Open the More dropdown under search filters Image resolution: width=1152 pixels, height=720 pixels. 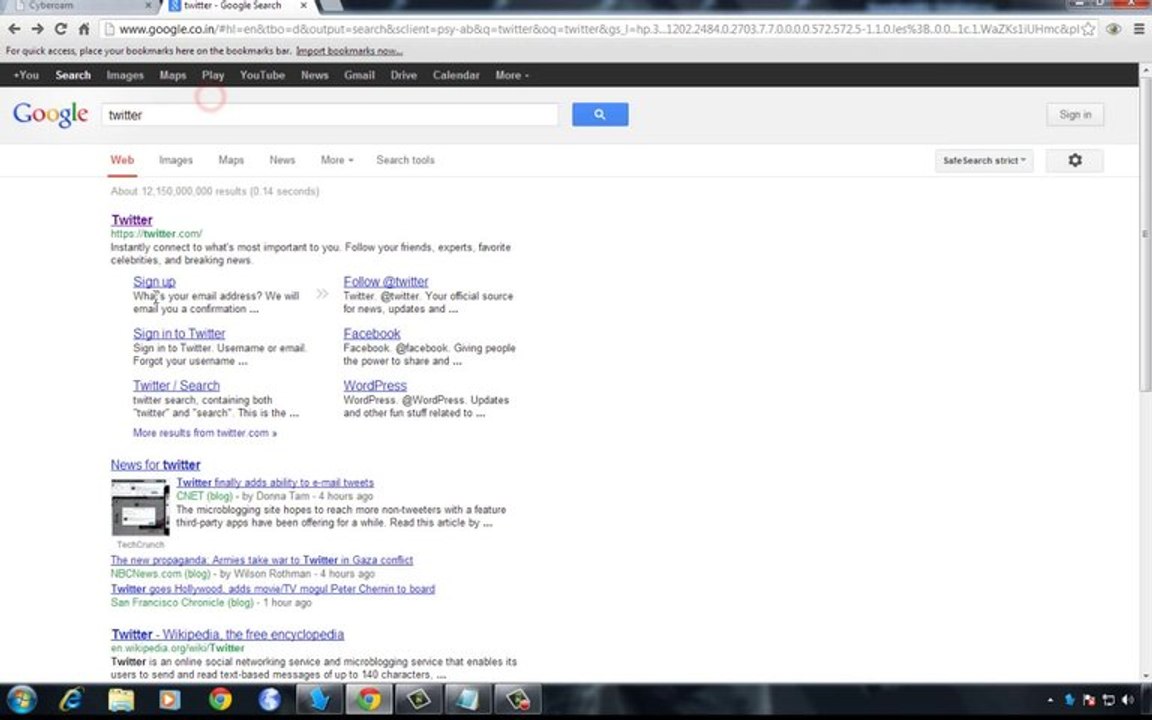click(336, 160)
